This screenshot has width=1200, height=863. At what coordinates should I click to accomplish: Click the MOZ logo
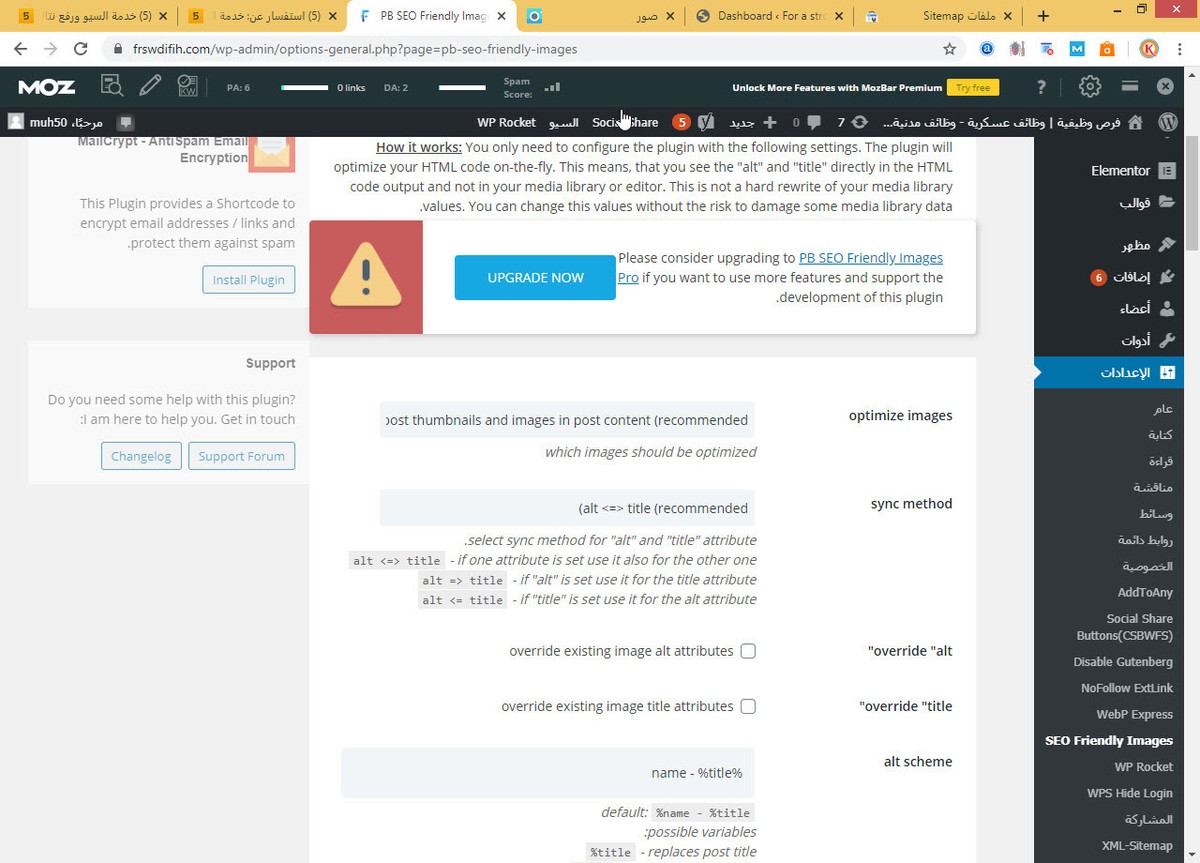point(46,87)
